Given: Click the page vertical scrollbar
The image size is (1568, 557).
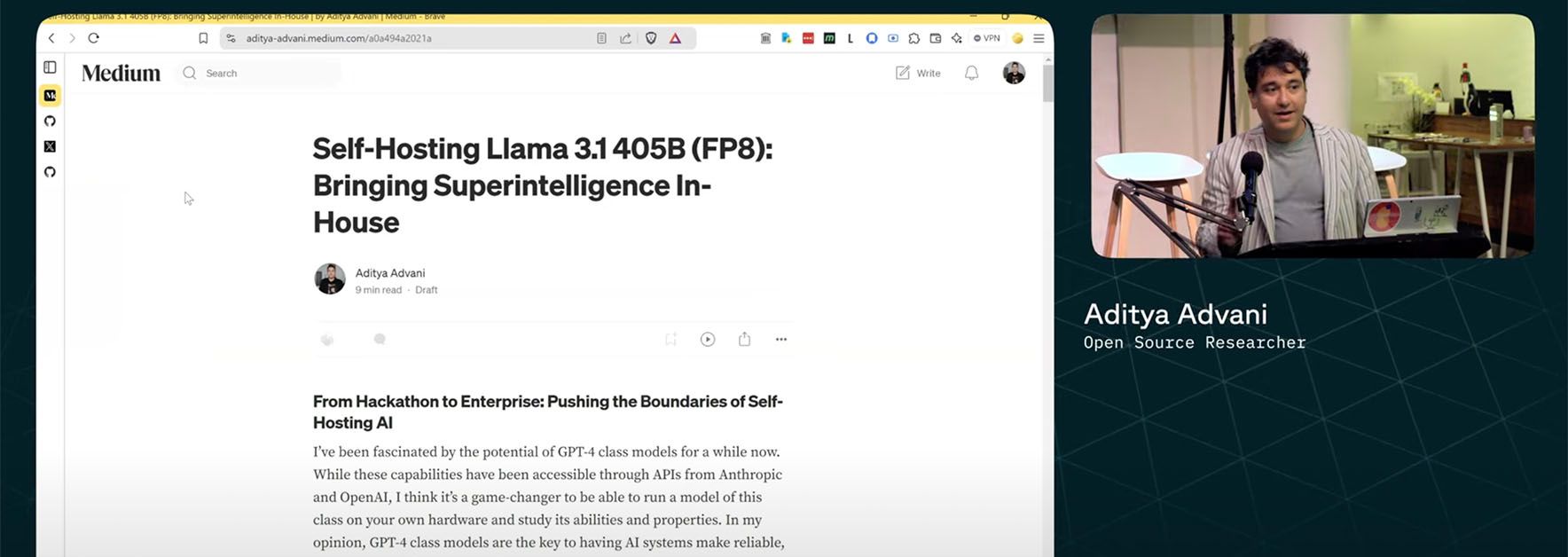Looking at the screenshot, I should coord(1048,83).
